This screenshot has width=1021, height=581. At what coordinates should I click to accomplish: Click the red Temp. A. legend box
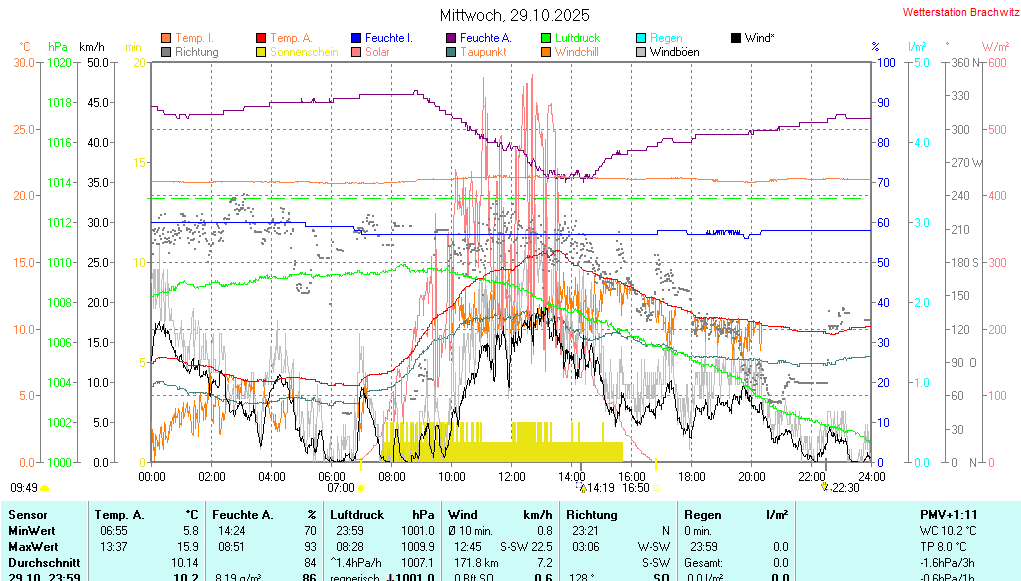pos(262,38)
